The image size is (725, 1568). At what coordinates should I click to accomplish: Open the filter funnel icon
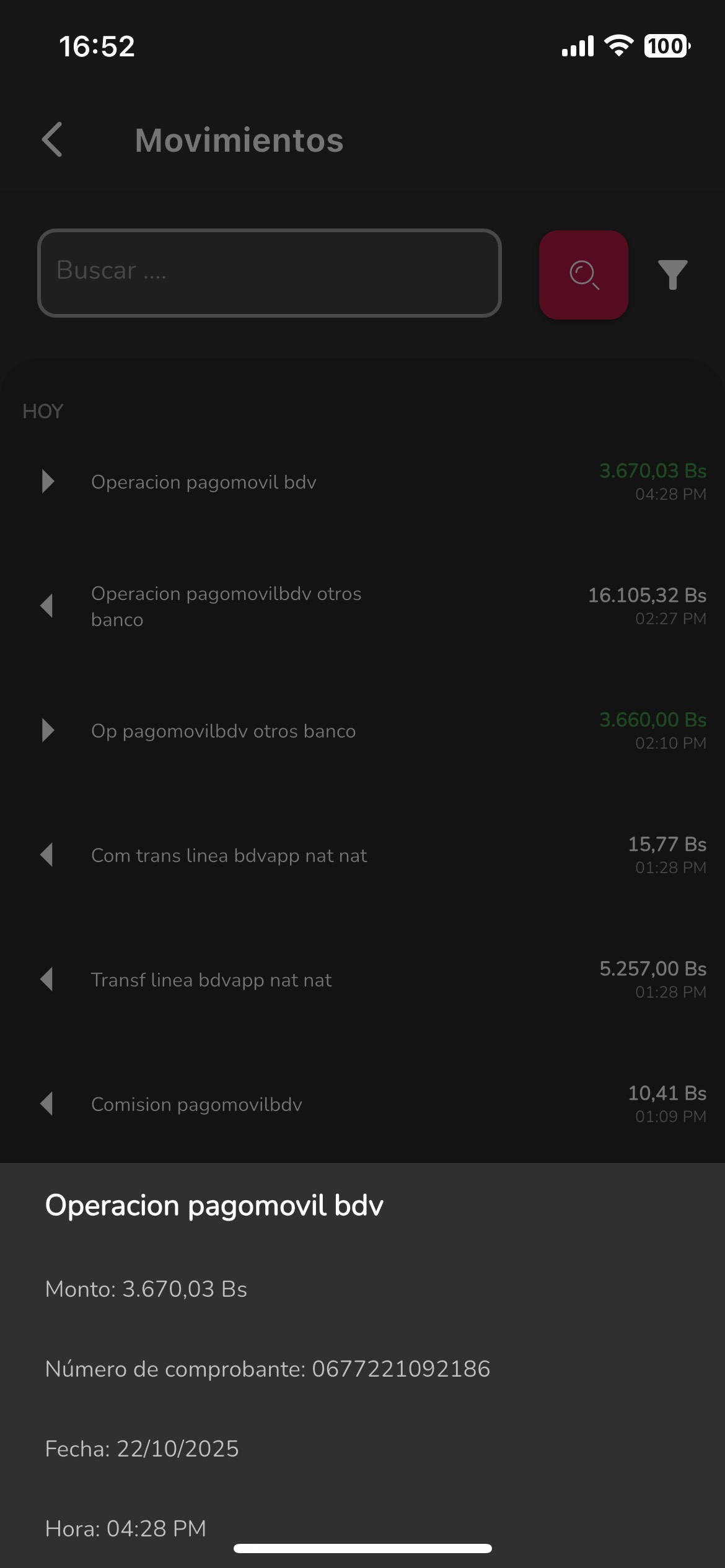(672, 274)
